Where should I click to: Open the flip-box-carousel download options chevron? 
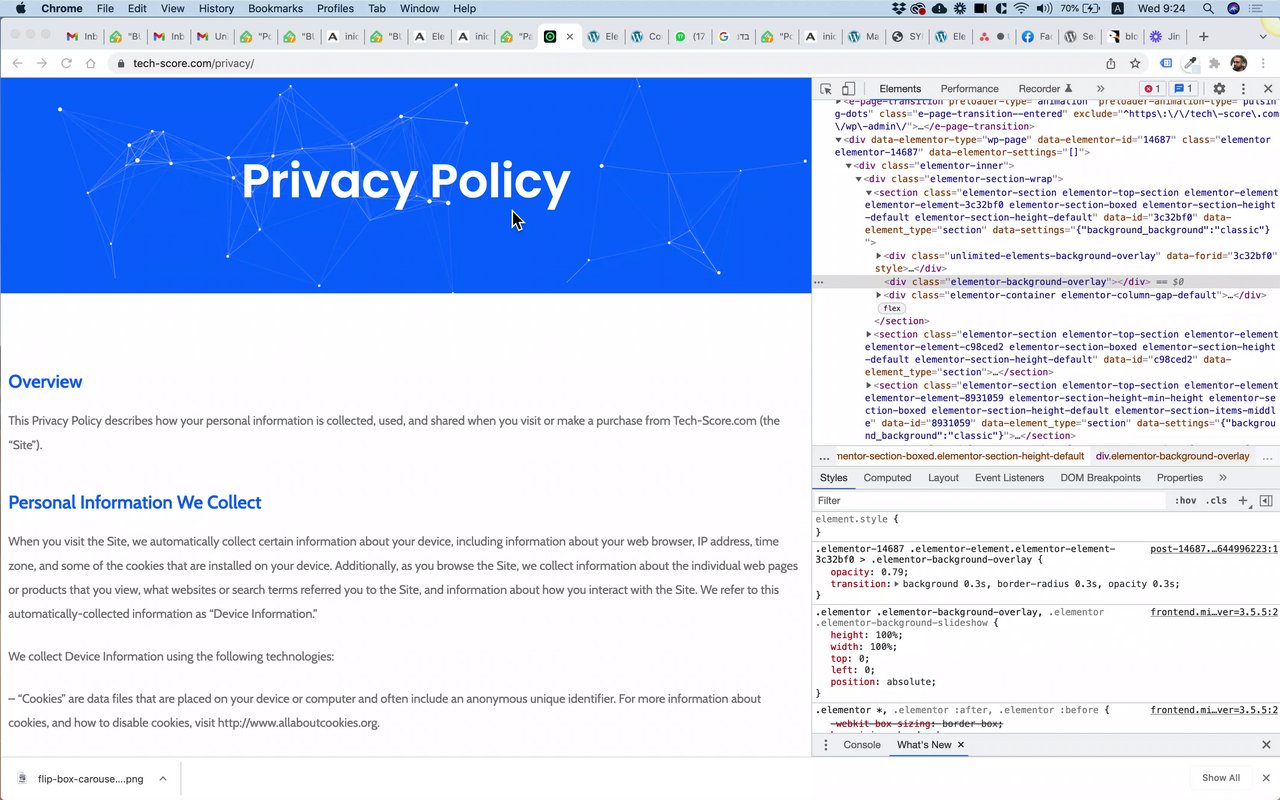(163, 778)
